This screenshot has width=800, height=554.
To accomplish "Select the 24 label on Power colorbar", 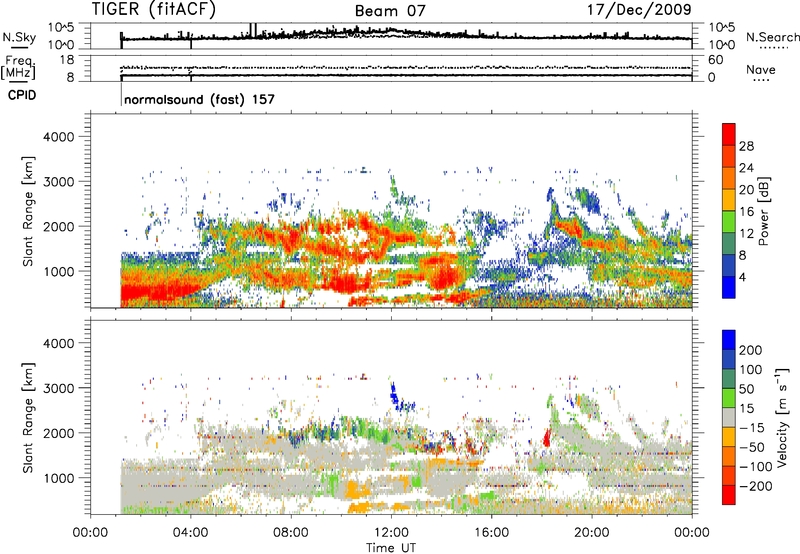I will coord(746,168).
